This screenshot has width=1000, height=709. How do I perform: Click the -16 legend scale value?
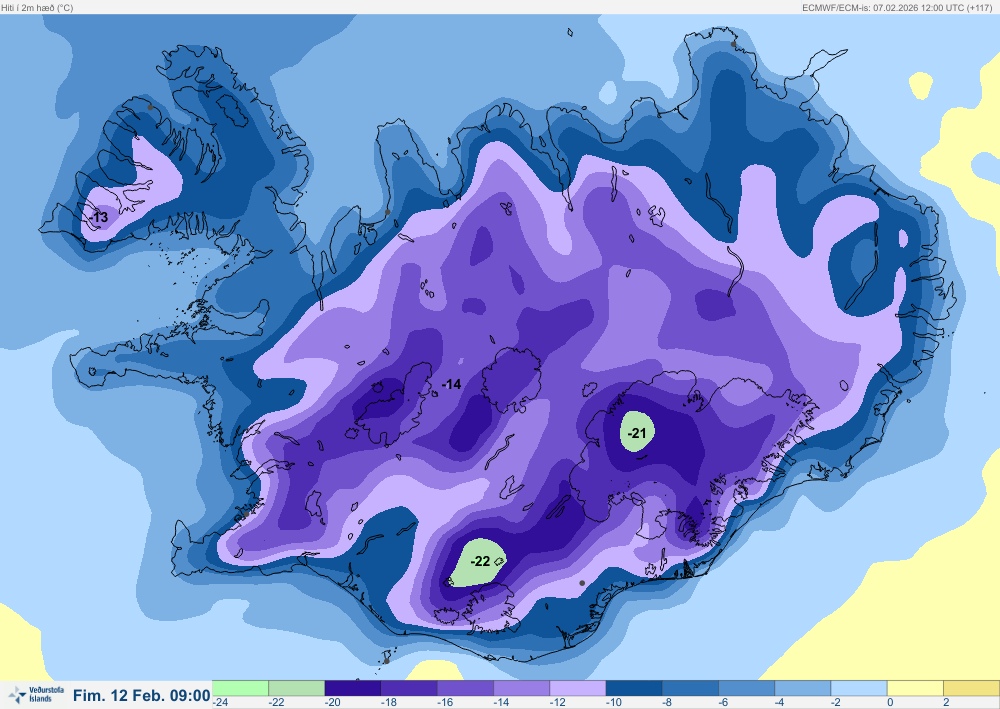coord(445,703)
